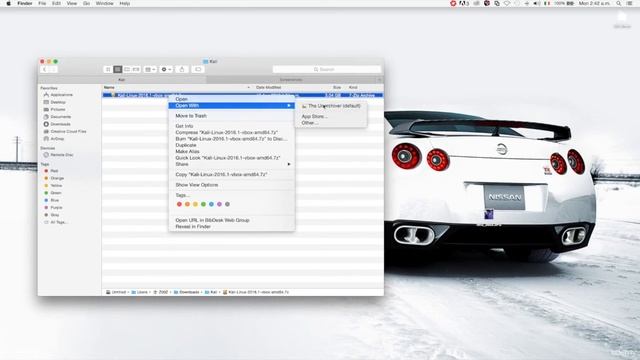Open Downloads in Finder sidebar

tap(60, 124)
